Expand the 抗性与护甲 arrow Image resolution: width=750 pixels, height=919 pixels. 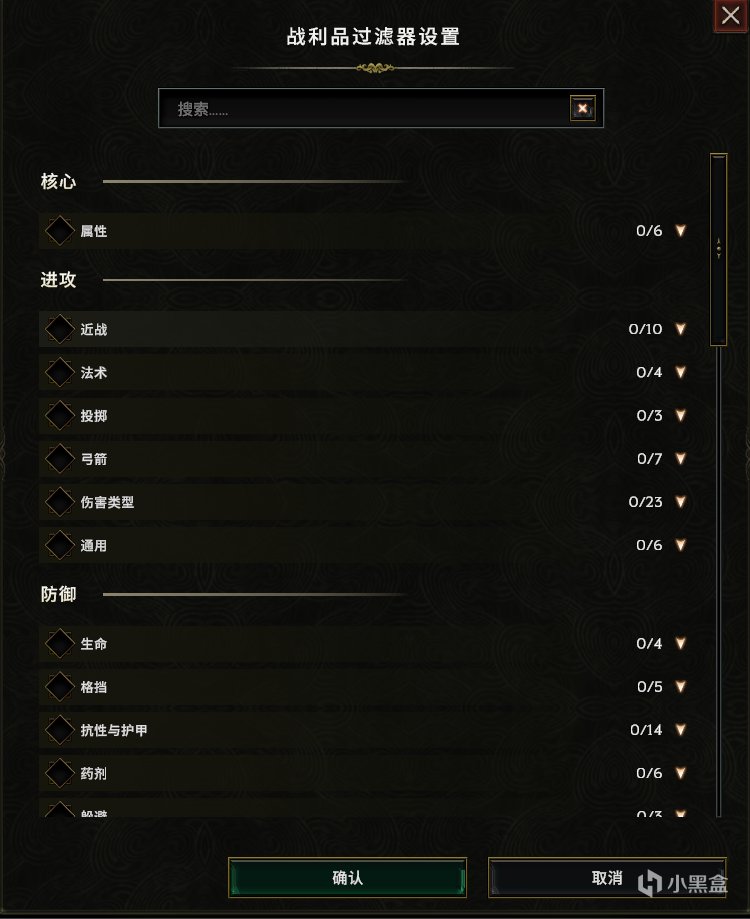coord(681,730)
